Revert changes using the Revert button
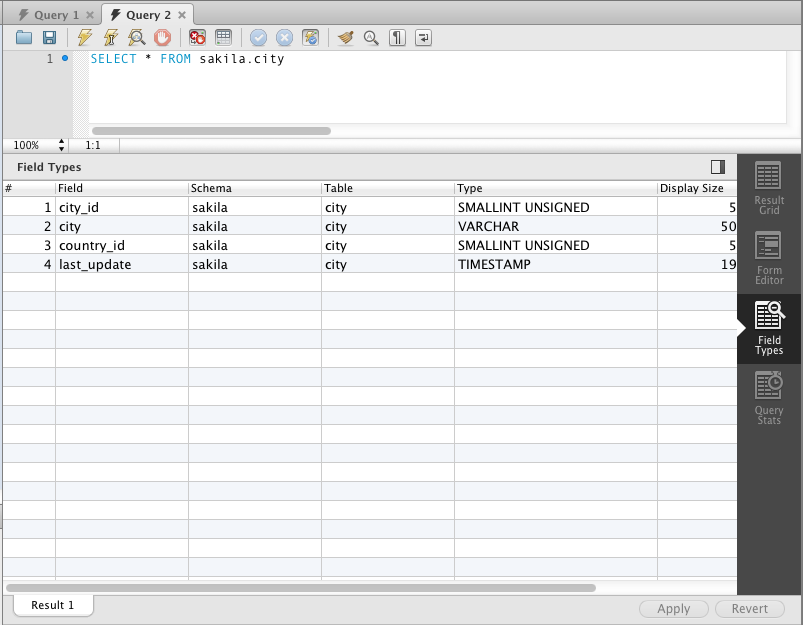Image resolution: width=803 pixels, height=625 pixels. coord(749,608)
